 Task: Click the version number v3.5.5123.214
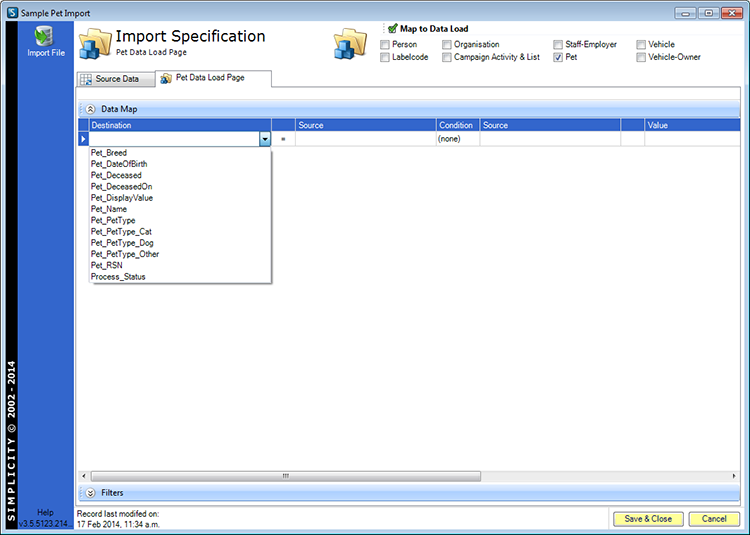pyautogui.click(x=46, y=524)
